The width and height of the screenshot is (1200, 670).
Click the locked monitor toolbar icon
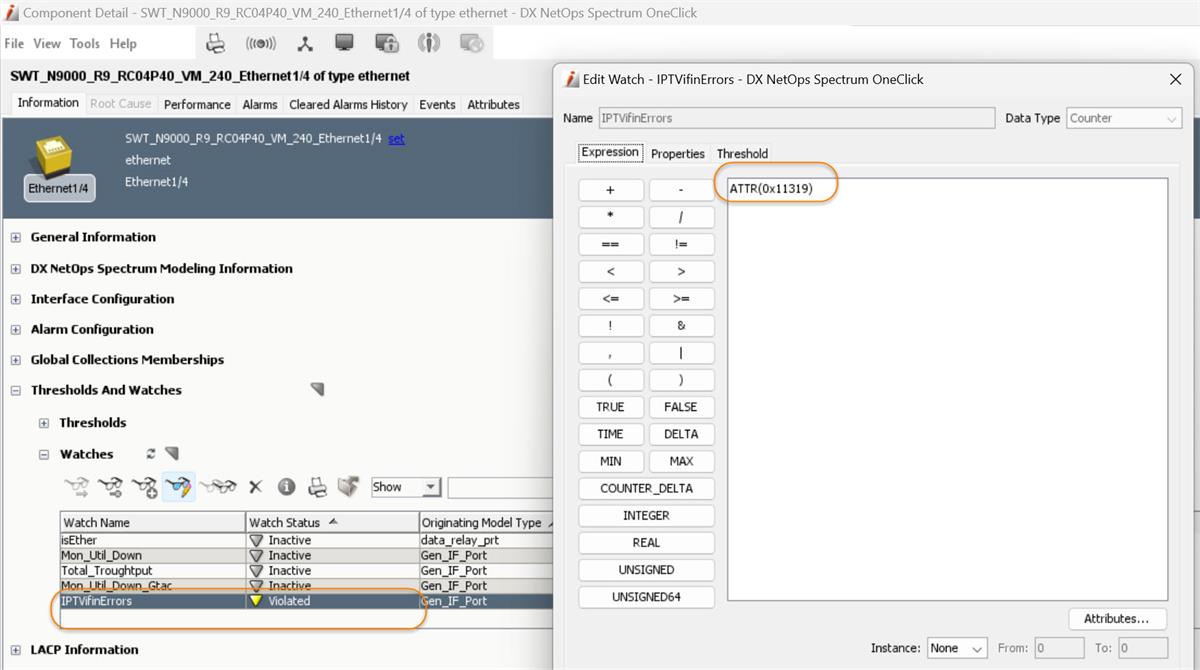[x=387, y=43]
